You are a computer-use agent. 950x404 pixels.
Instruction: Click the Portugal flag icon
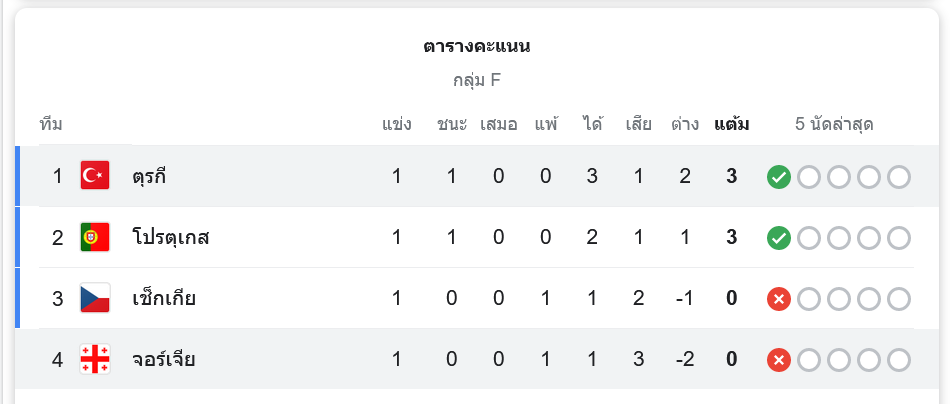click(x=95, y=237)
